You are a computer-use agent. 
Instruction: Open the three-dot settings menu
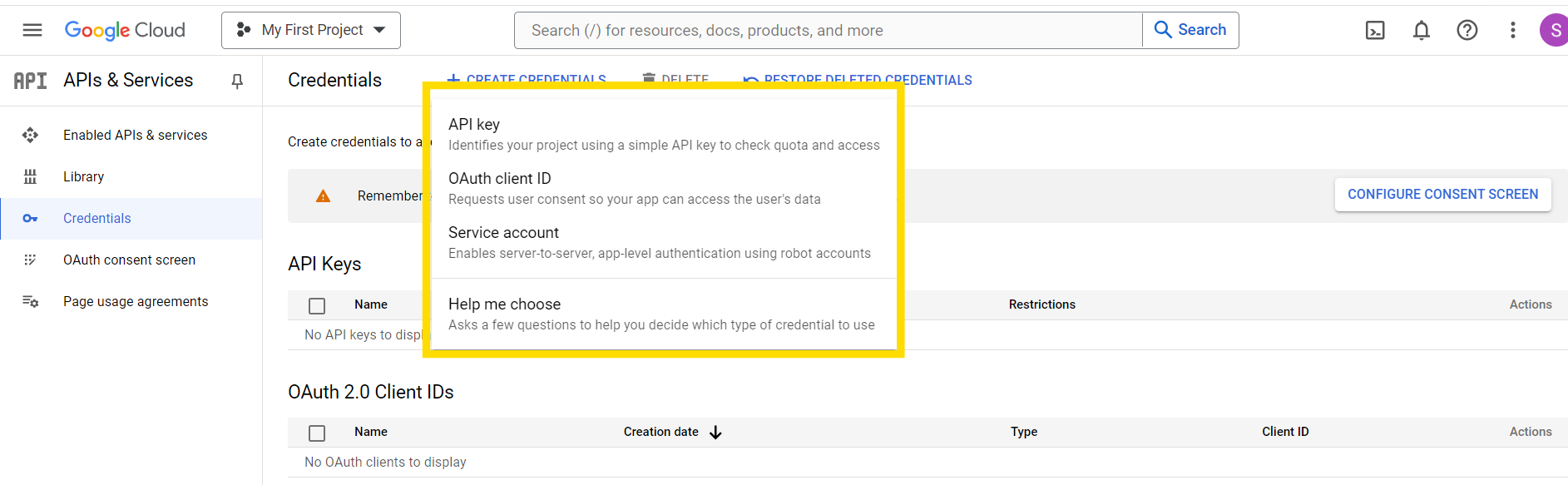click(x=1513, y=31)
